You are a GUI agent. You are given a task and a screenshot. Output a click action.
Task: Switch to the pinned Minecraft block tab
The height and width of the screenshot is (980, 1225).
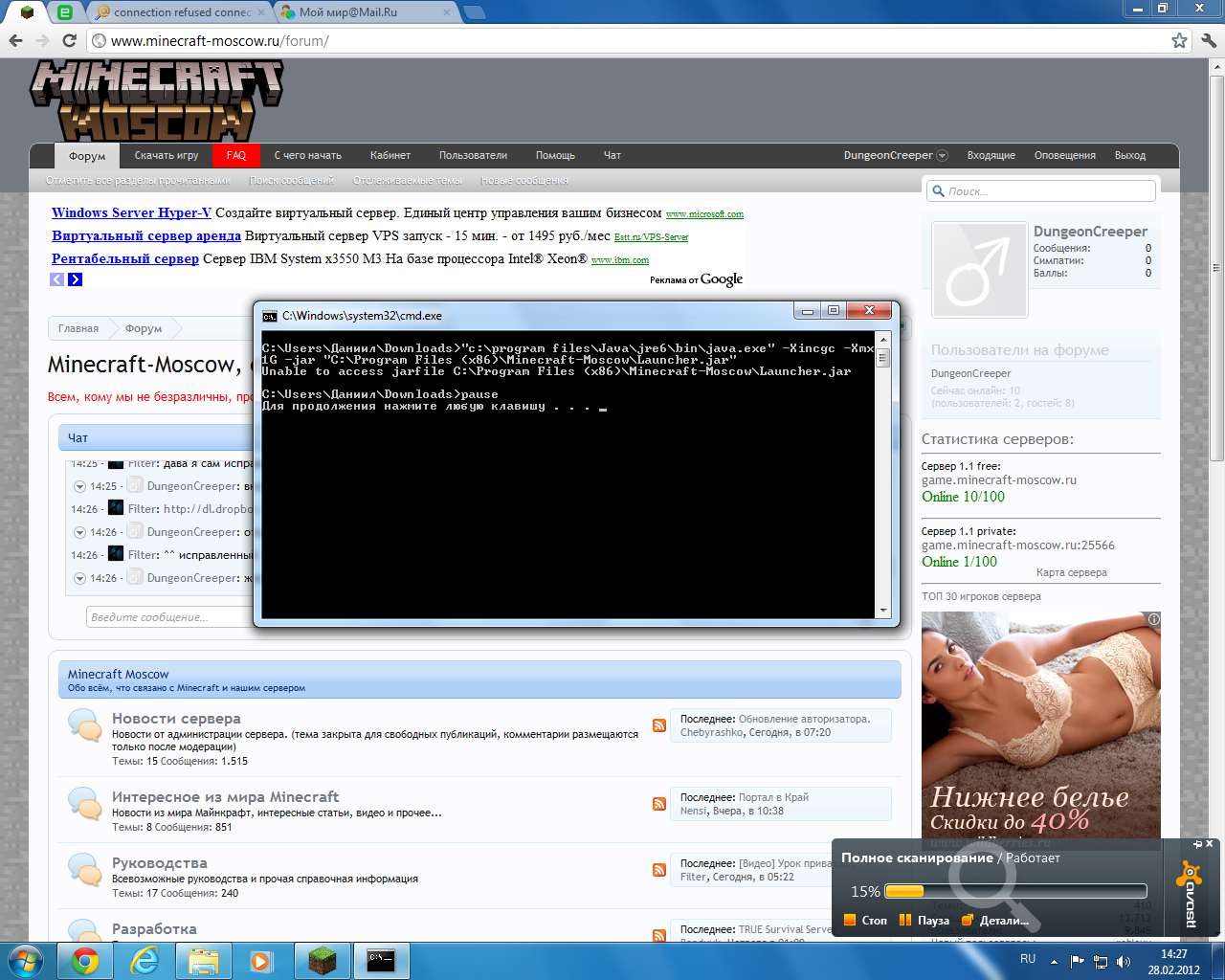coord(27,12)
